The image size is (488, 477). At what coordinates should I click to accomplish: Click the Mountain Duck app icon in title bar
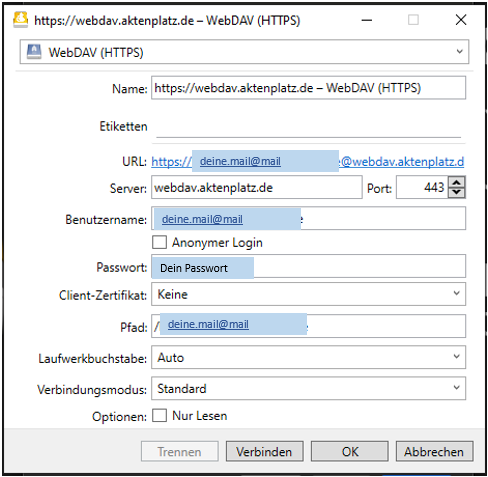[20, 20]
